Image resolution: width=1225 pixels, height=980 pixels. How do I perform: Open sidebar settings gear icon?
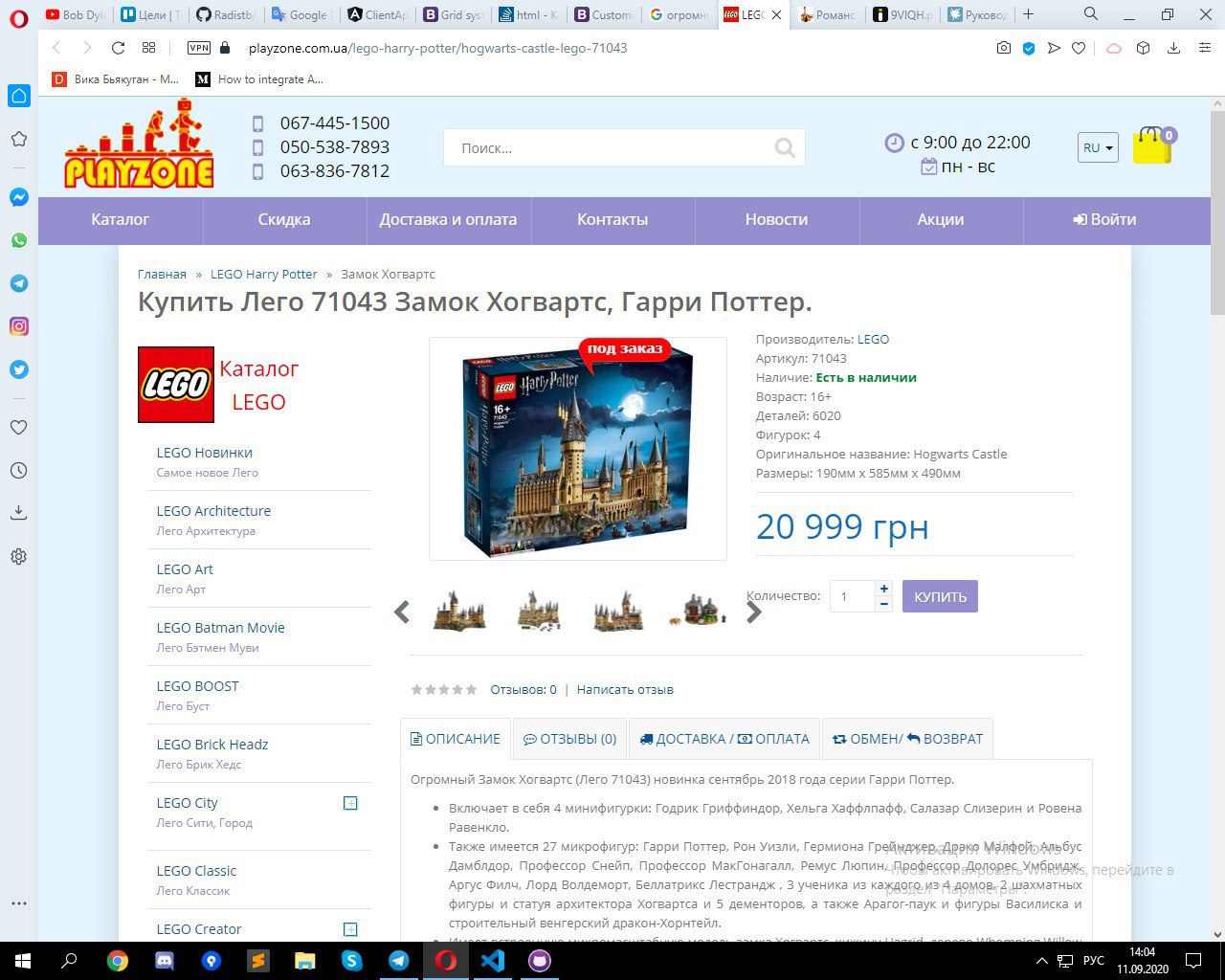click(19, 556)
